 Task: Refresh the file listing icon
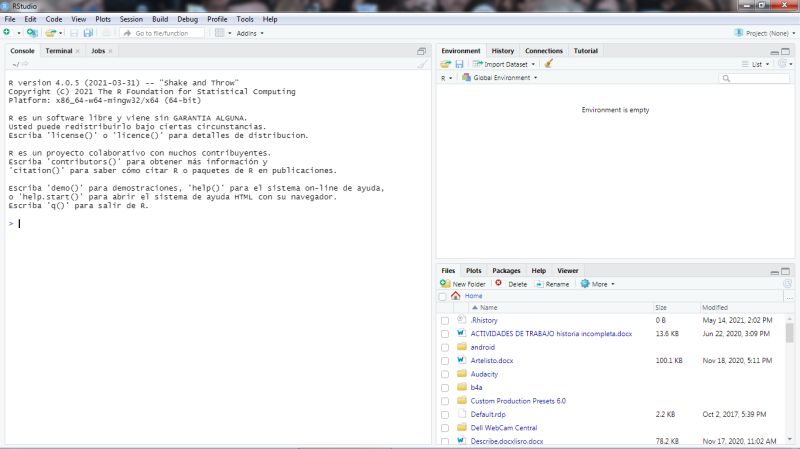click(x=787, y=284)
